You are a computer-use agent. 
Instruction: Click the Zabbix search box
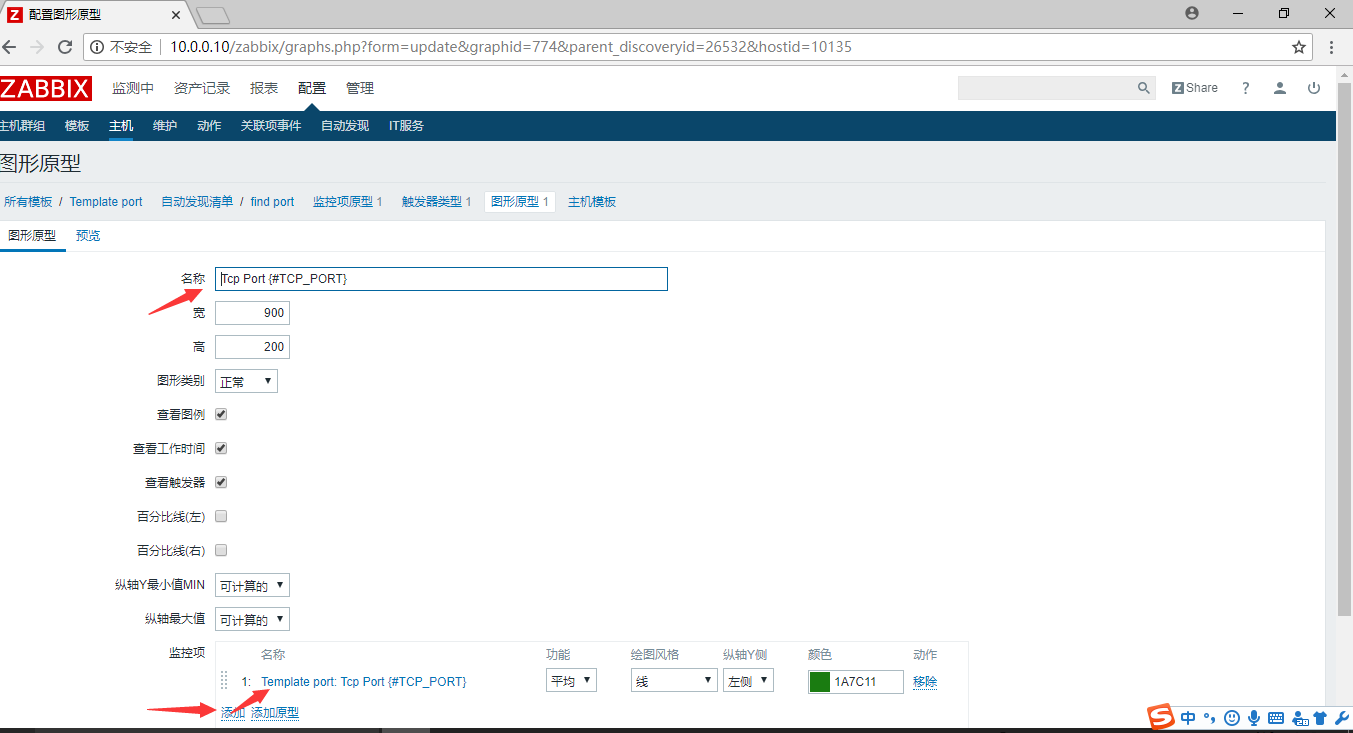(1046, 88)
